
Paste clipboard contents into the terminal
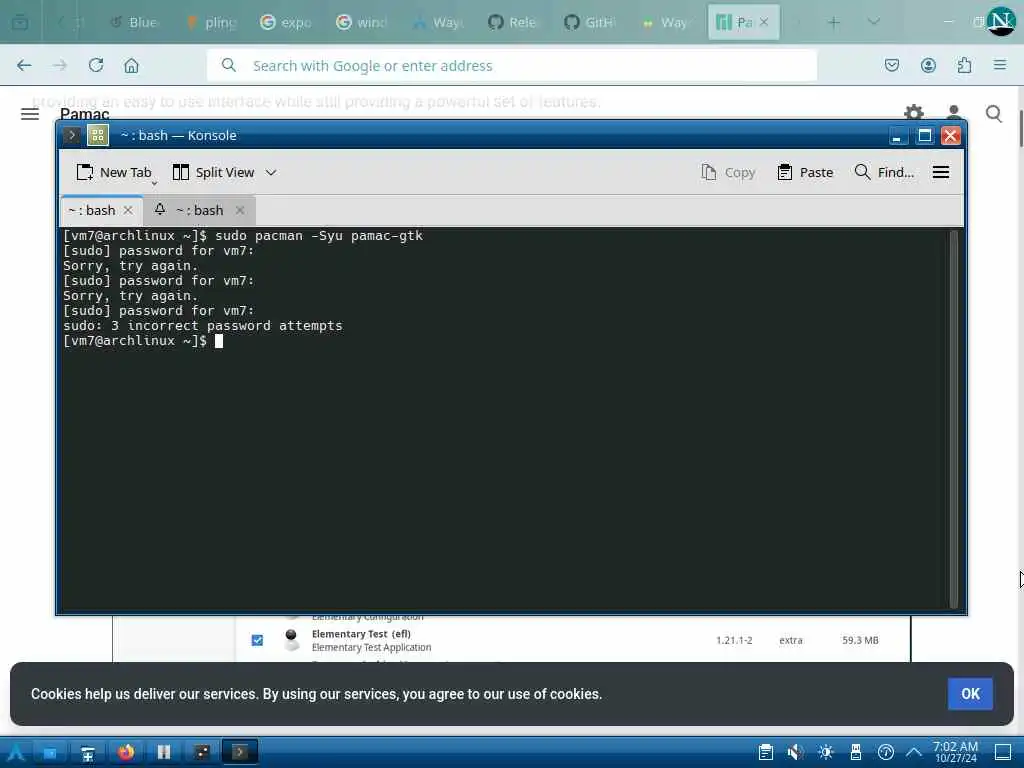(805, 172)
